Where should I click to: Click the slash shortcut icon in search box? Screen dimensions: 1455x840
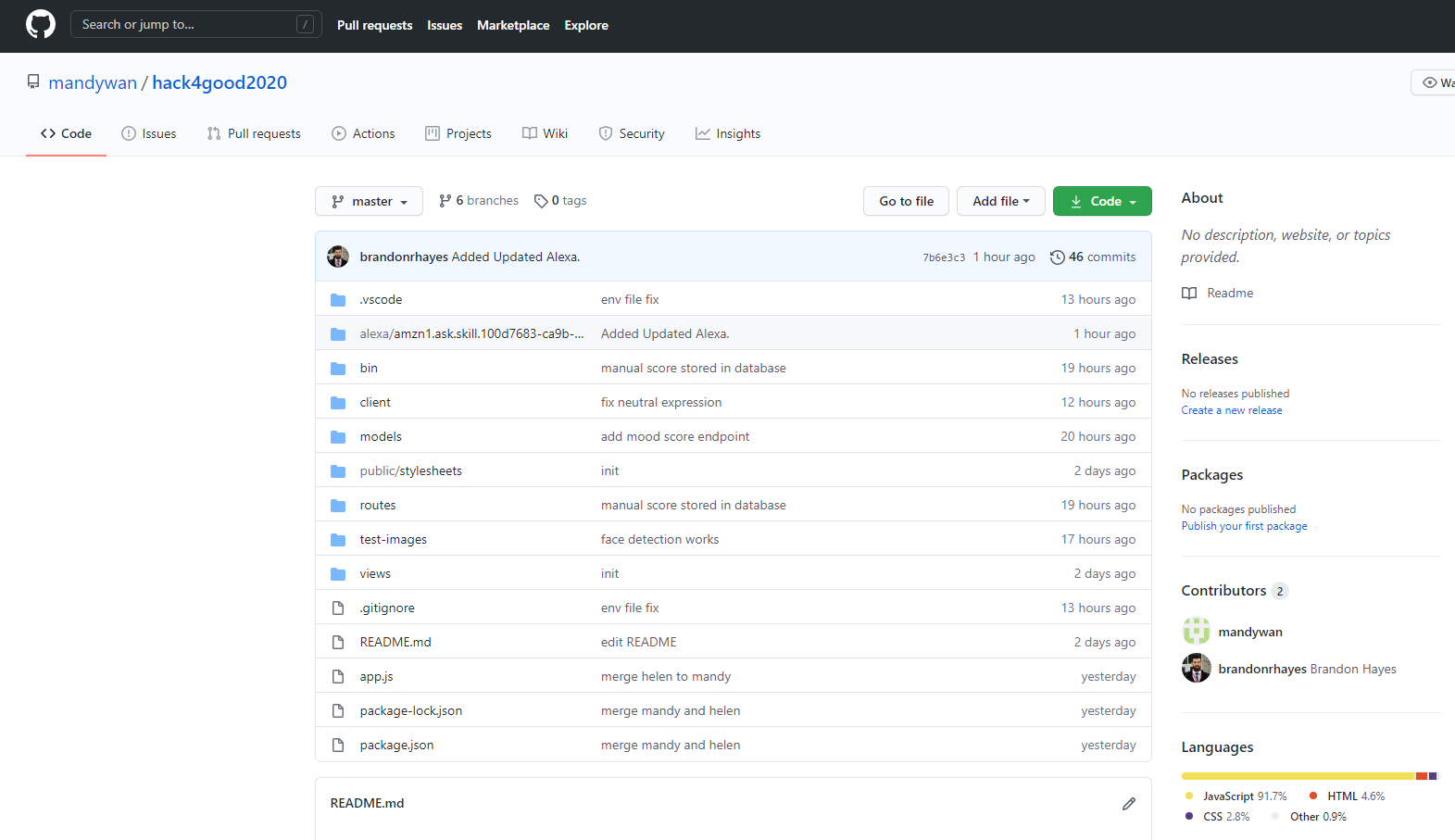click(305, 24)
